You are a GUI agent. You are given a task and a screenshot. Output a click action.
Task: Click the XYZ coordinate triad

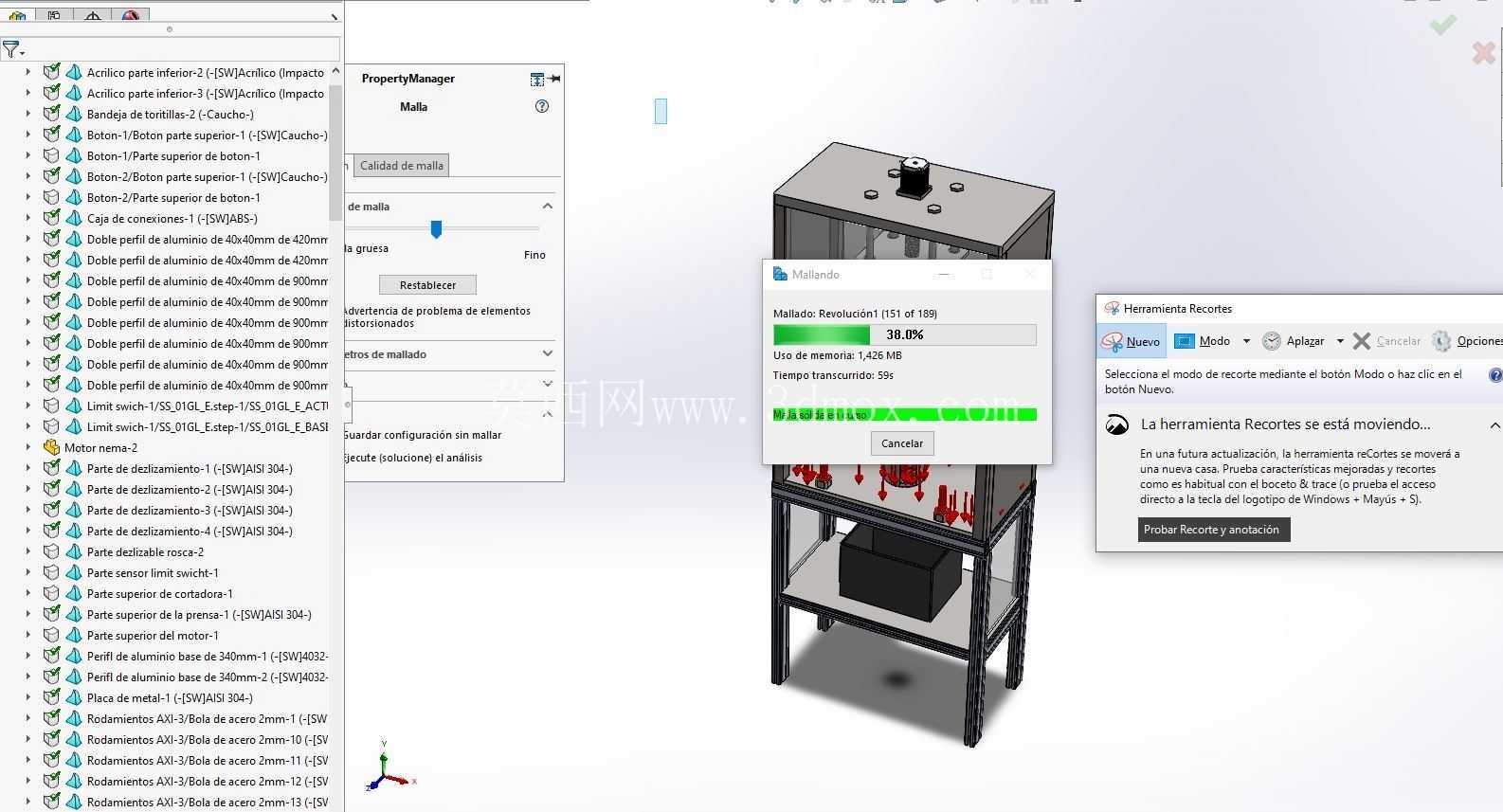pyautogui.click(x=389, y=767)
